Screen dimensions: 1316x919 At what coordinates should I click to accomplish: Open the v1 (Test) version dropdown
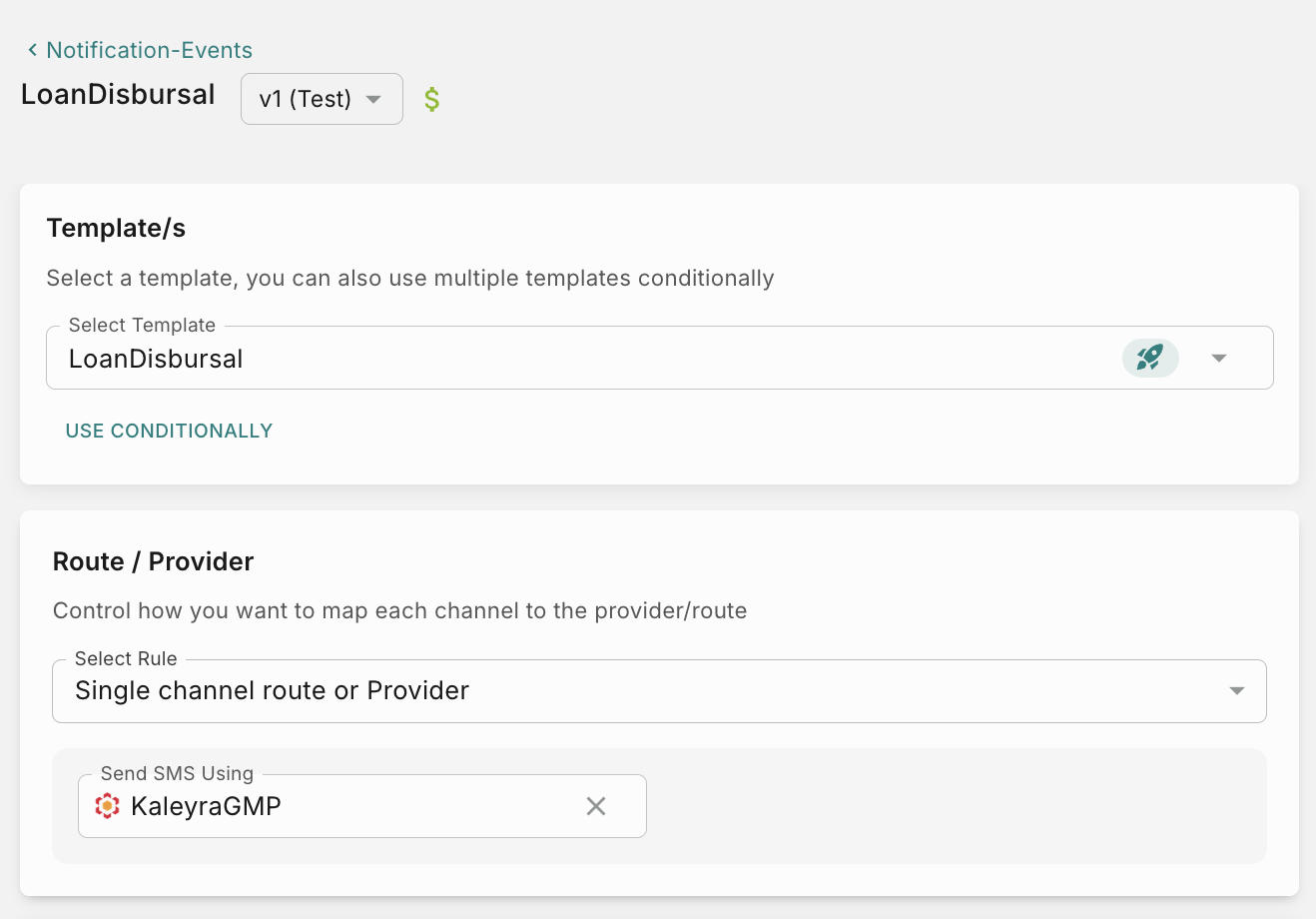pos(306,99)
